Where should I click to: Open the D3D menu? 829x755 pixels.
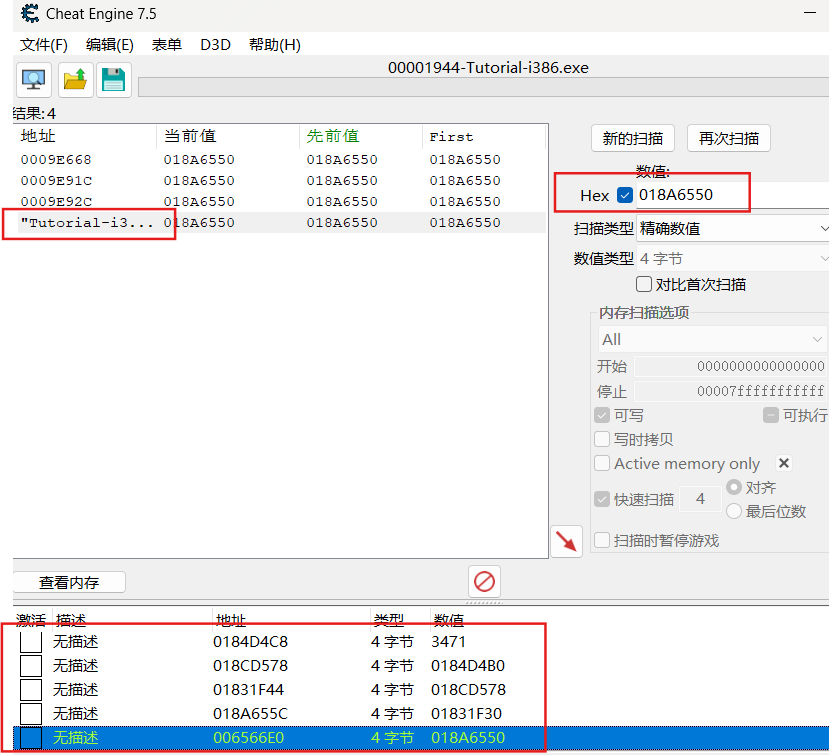215,45
